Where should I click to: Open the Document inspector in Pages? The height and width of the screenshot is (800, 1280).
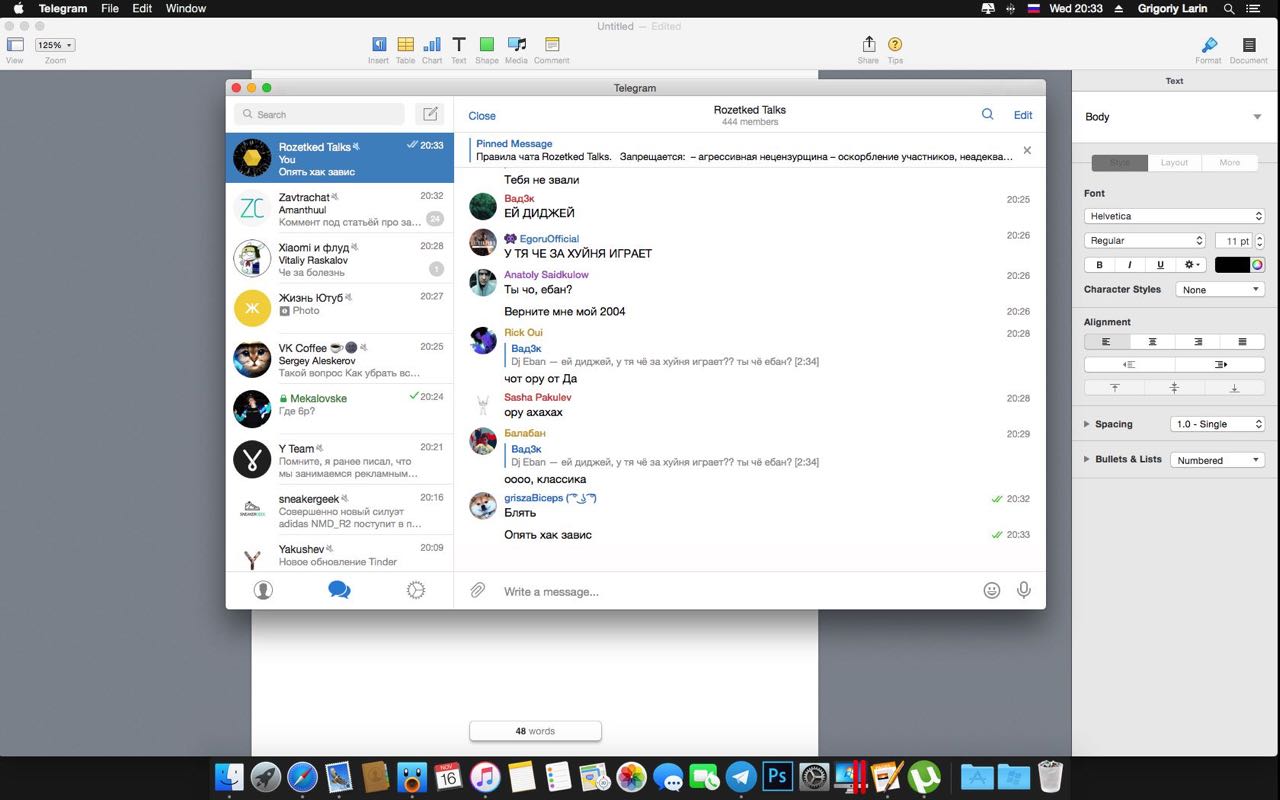(1249, 44)
